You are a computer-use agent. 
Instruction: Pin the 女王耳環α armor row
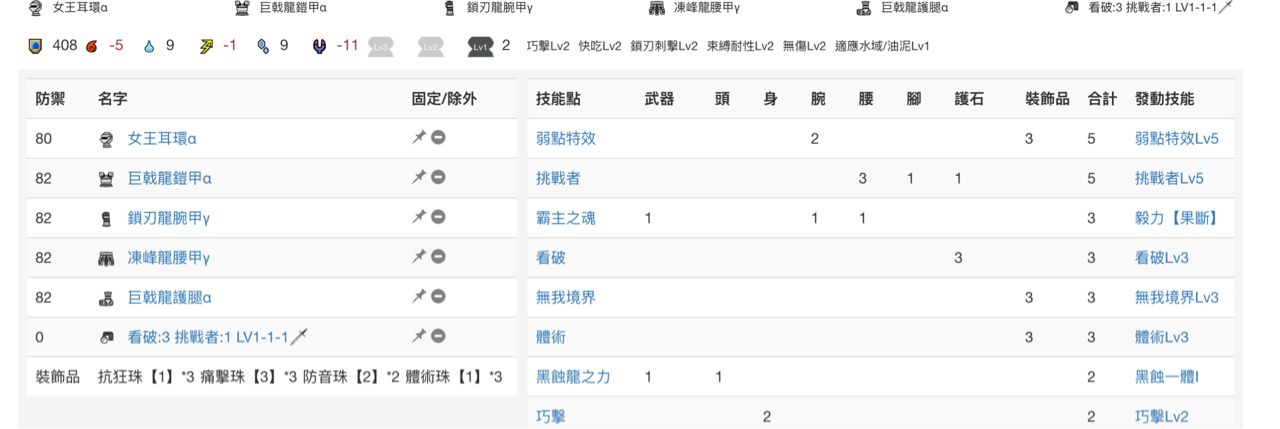click(x=420, y=139)
